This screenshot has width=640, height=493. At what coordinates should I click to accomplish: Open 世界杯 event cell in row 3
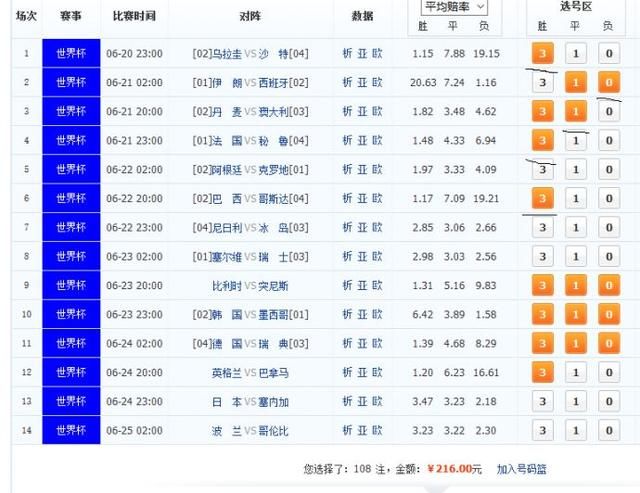coord(71,111)
